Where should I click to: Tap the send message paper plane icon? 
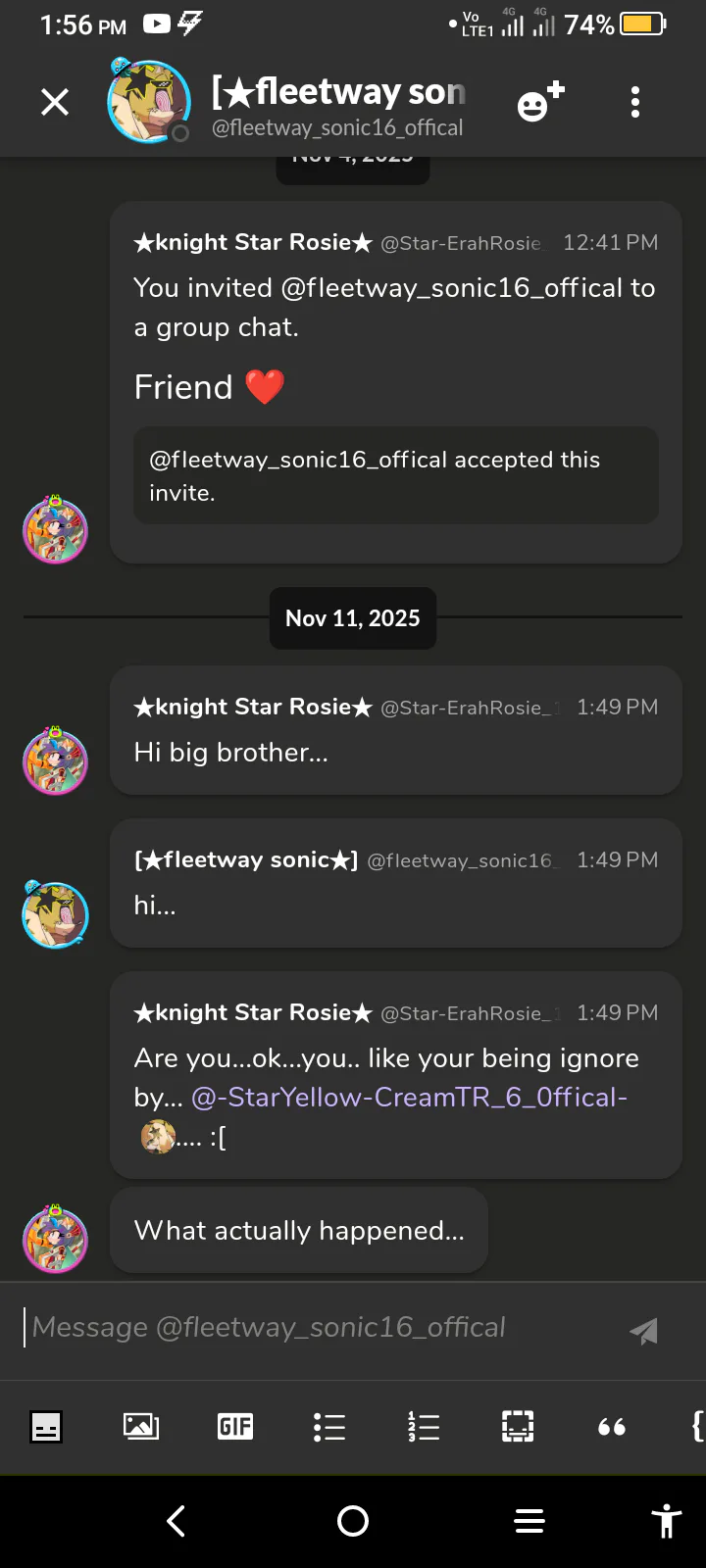tap(643, 1330)
